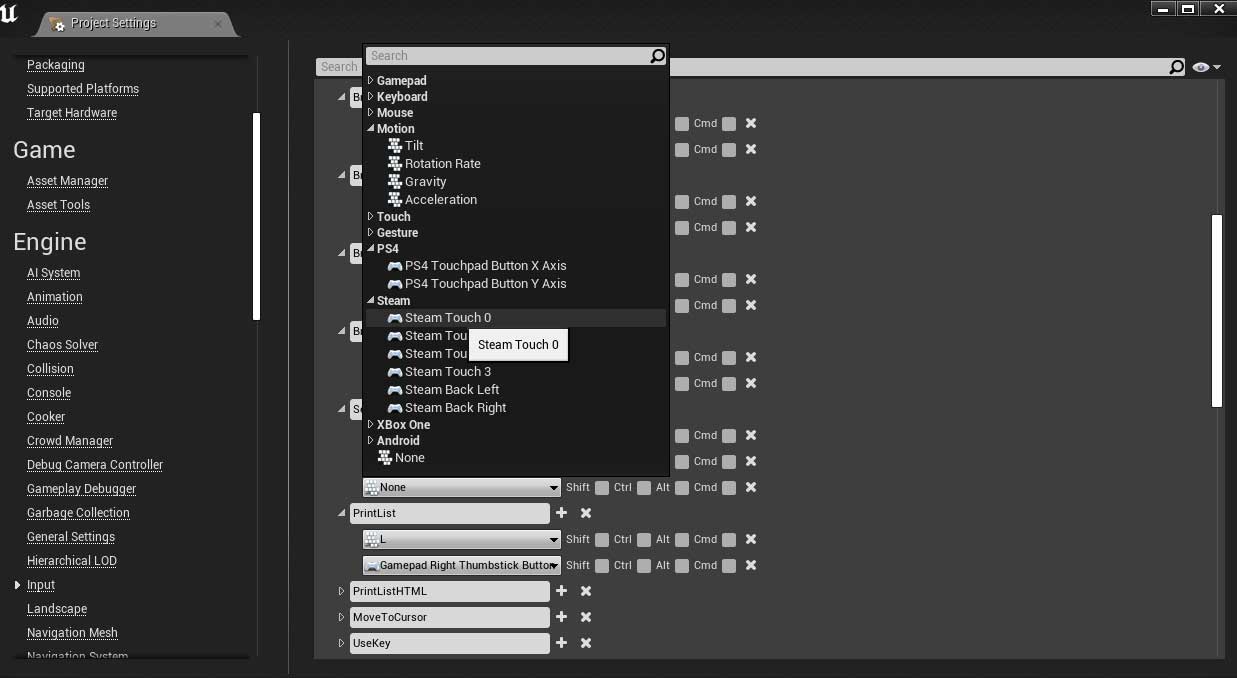Expand the XBox One category
The width and height of the screenshot is (1237, 678).
371,425
